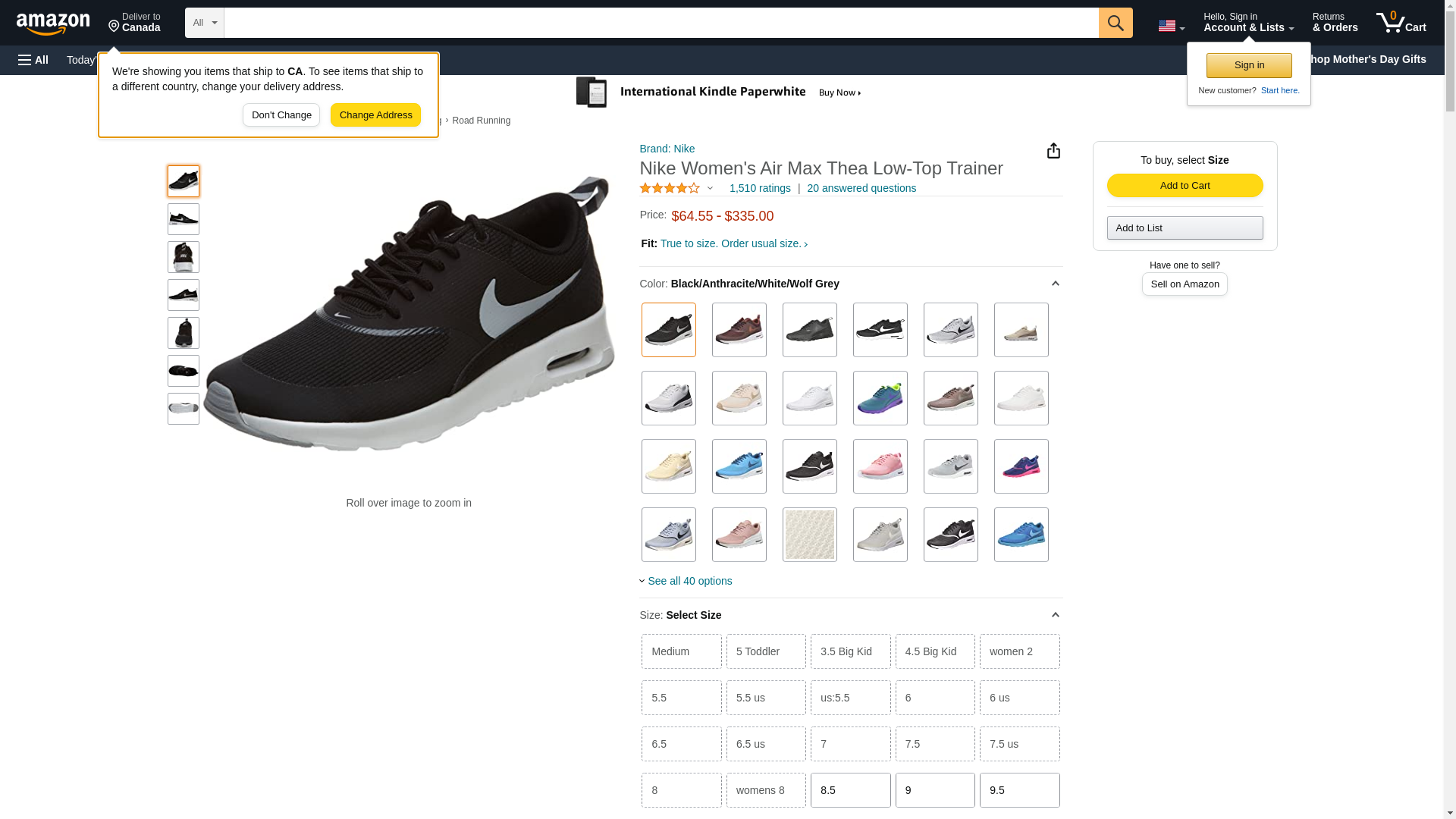Image resolution: width=1456 pixels, height=819 pixels.
Task: Click the share icon
Action: pyautogui.click(x=1053, y=151)
